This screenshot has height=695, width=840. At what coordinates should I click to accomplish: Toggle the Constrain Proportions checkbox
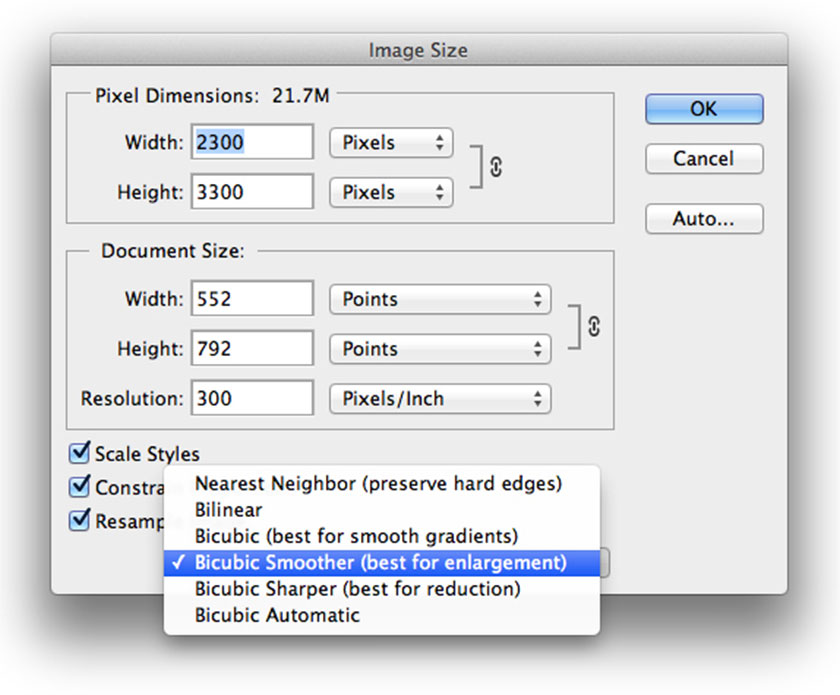(79, 487)
